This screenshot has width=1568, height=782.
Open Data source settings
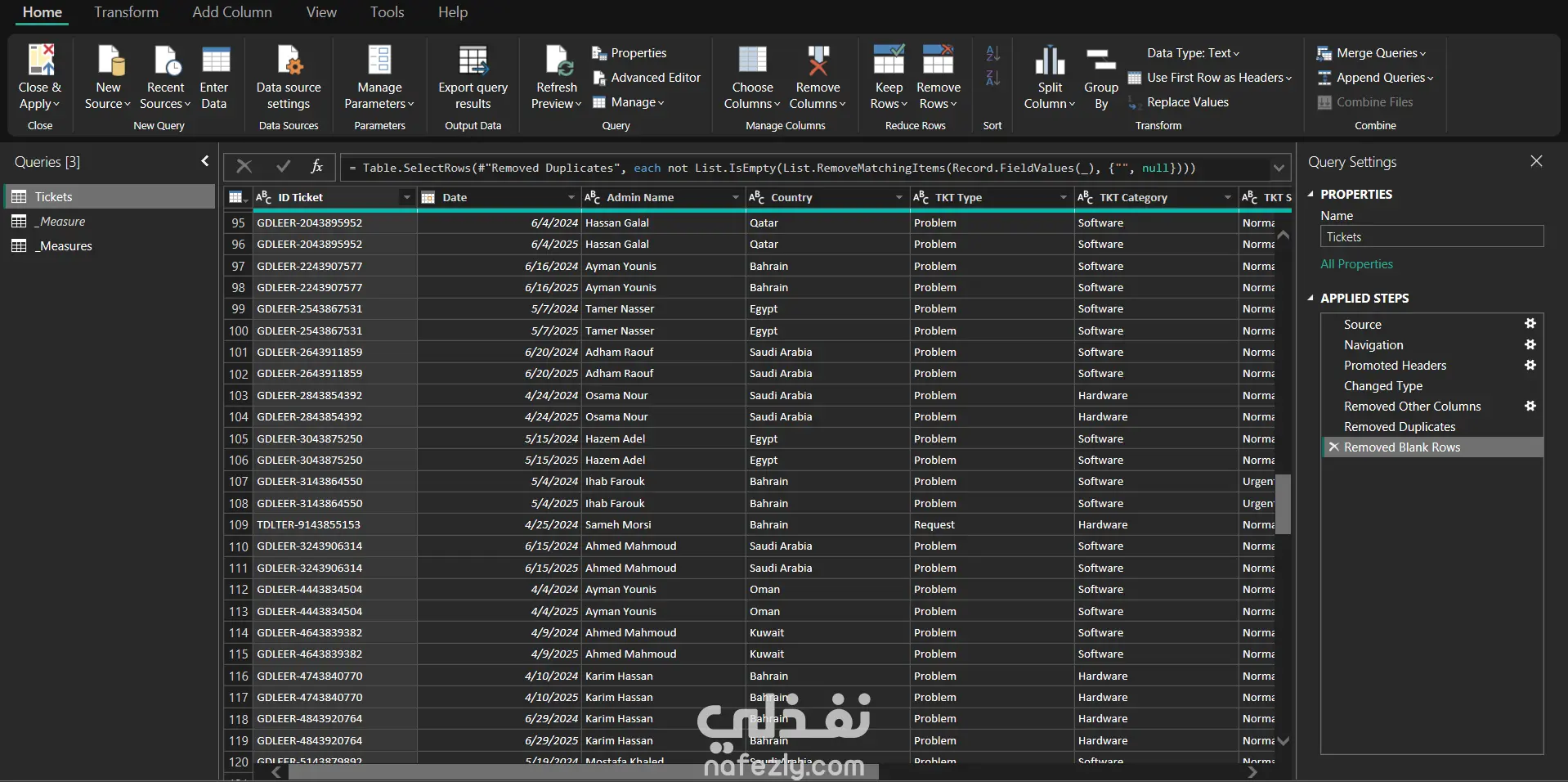[289, 79]
